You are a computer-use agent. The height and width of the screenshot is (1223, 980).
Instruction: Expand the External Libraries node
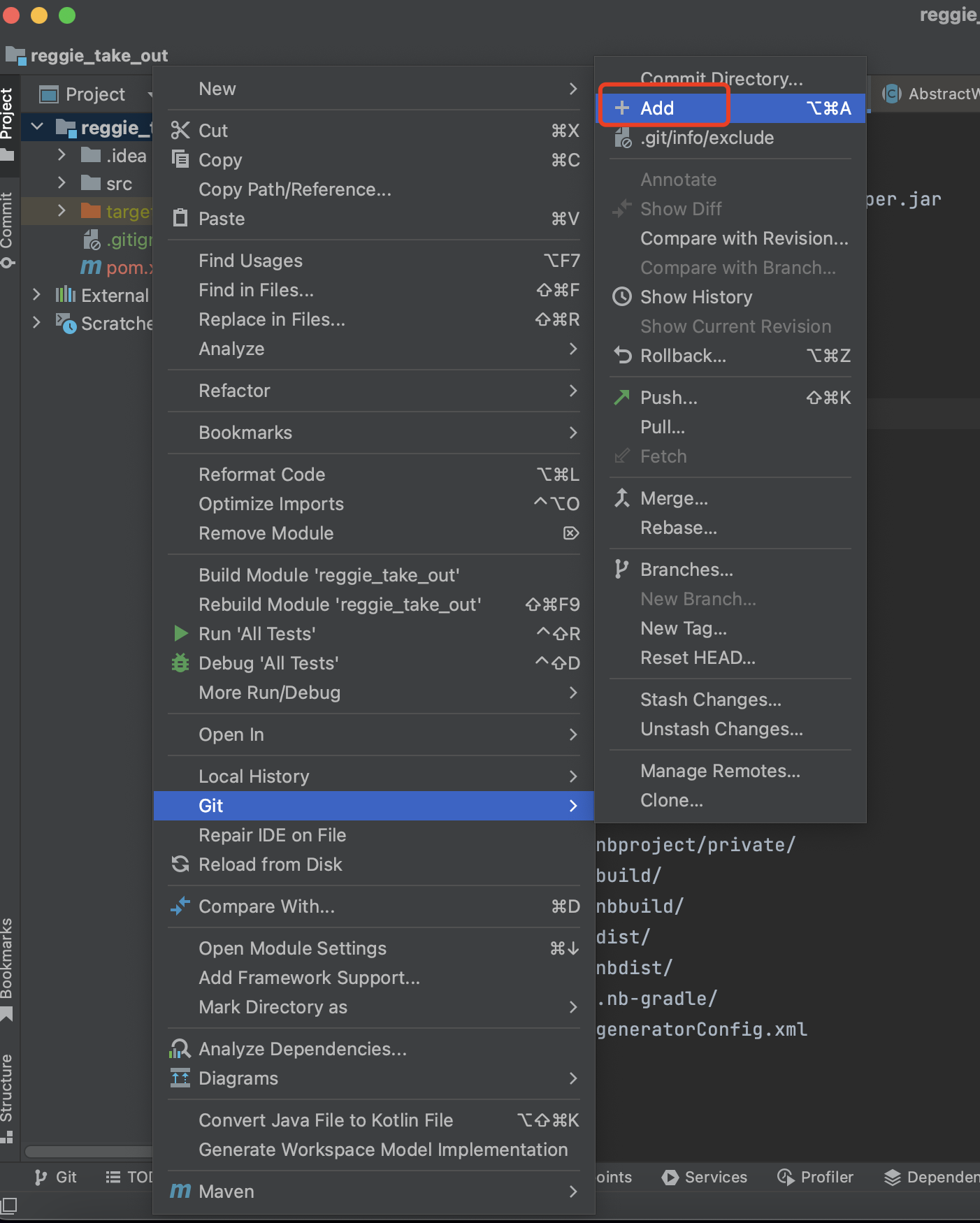(x=37, y=295)
